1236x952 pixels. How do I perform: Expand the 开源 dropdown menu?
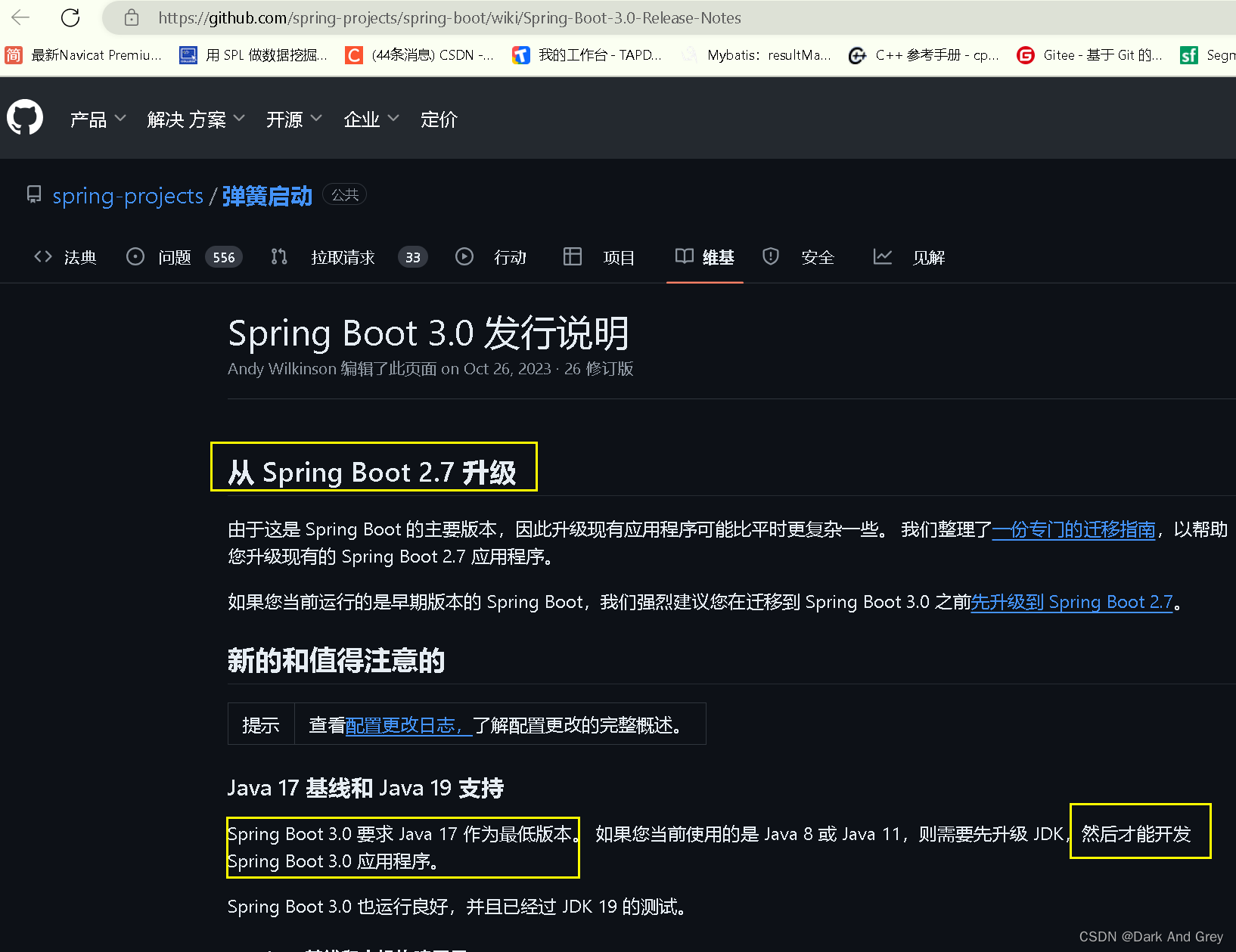[x=293, y=119]
